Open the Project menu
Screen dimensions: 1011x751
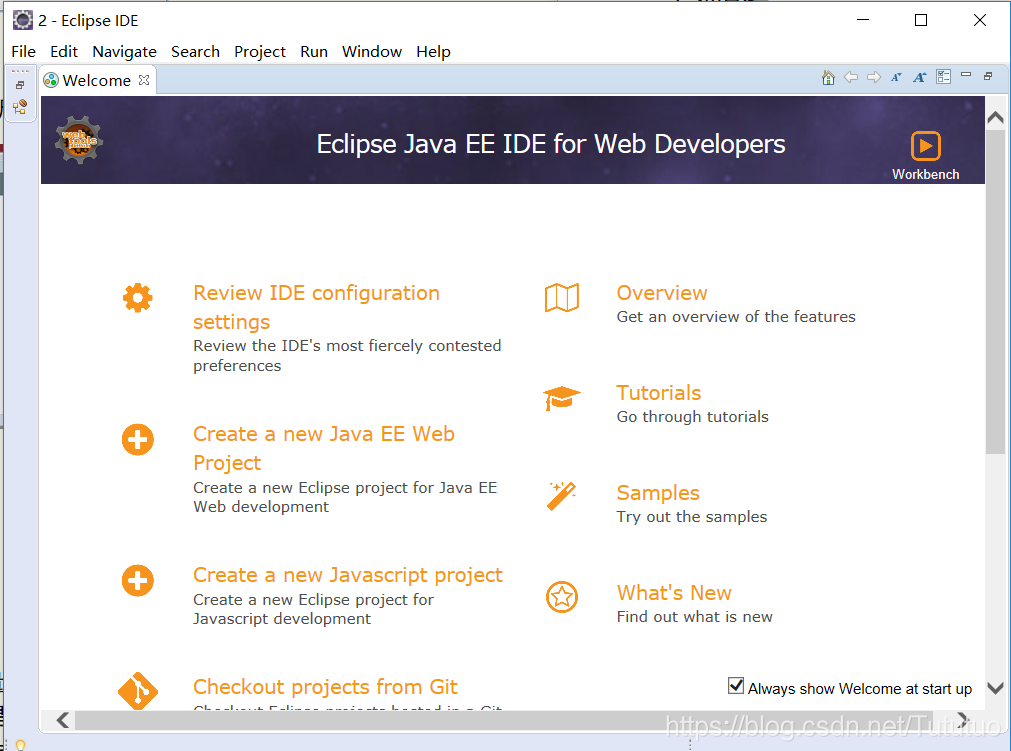[x=260, y=52]
